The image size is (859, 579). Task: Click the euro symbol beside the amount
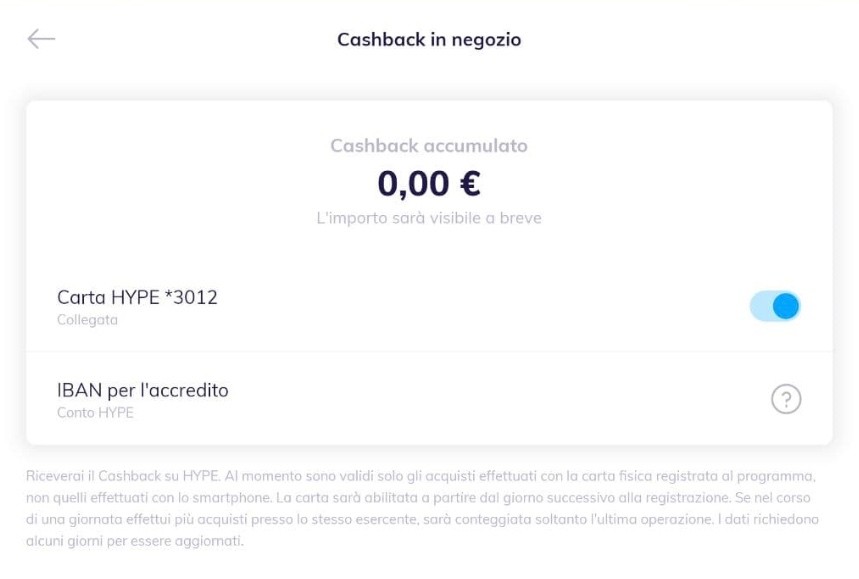(x=469, y=184)
